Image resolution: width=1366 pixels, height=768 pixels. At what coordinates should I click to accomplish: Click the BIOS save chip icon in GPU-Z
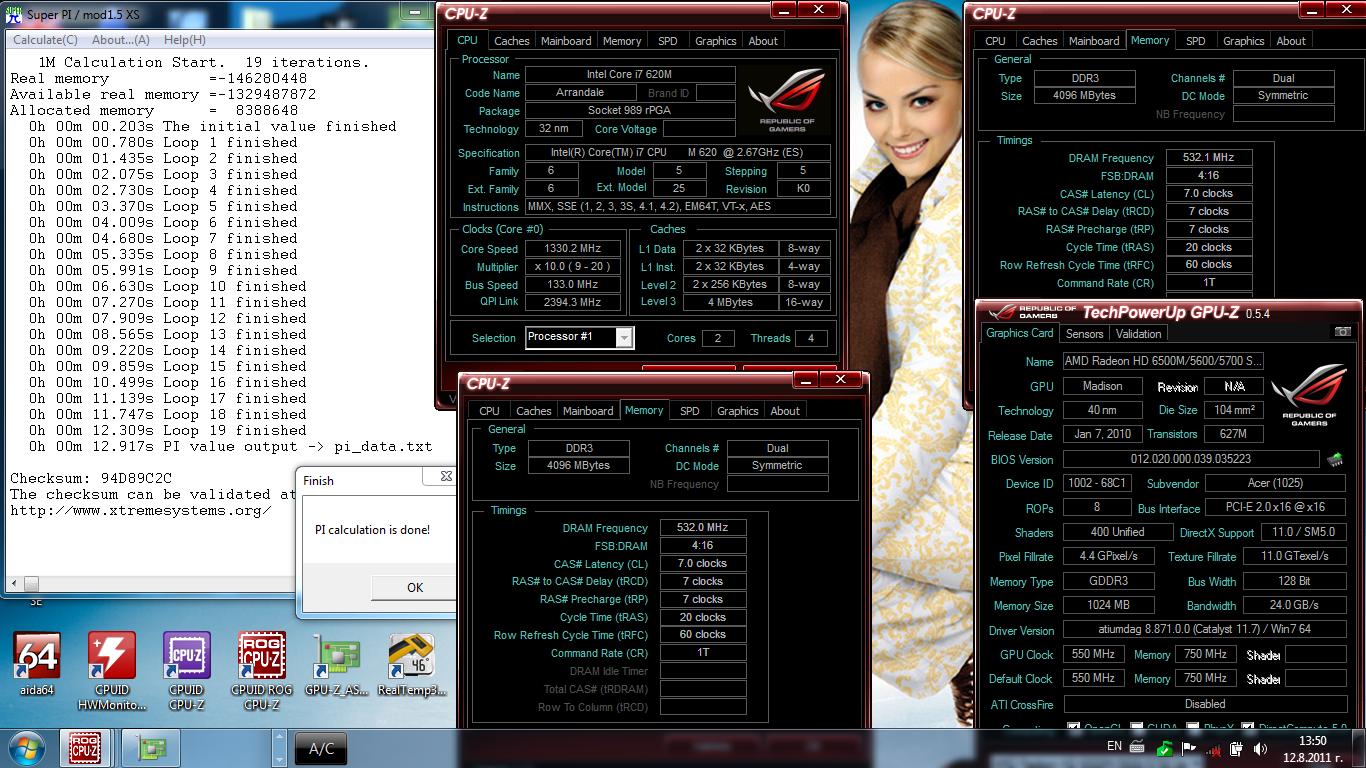tap(1335, 460)
